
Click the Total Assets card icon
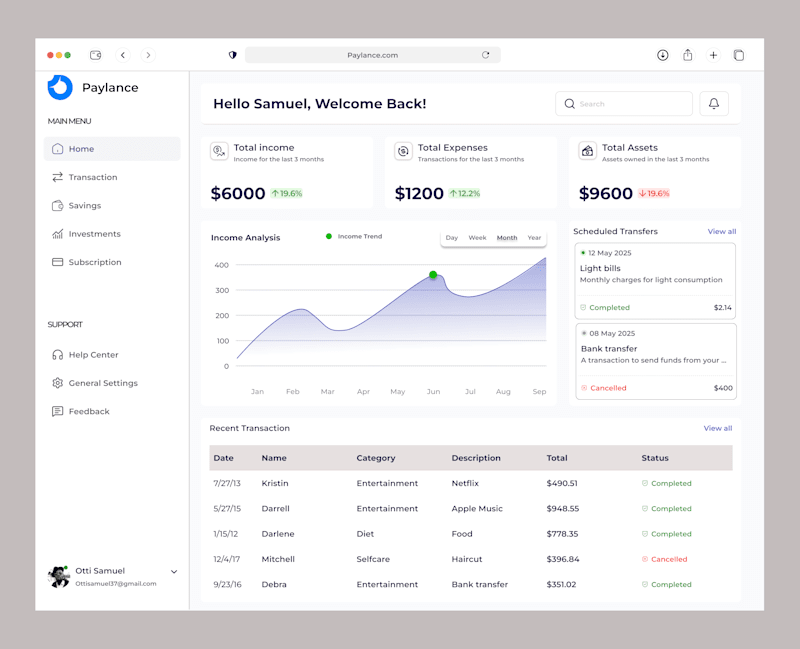pyautogui.click(x=587, y=151)
